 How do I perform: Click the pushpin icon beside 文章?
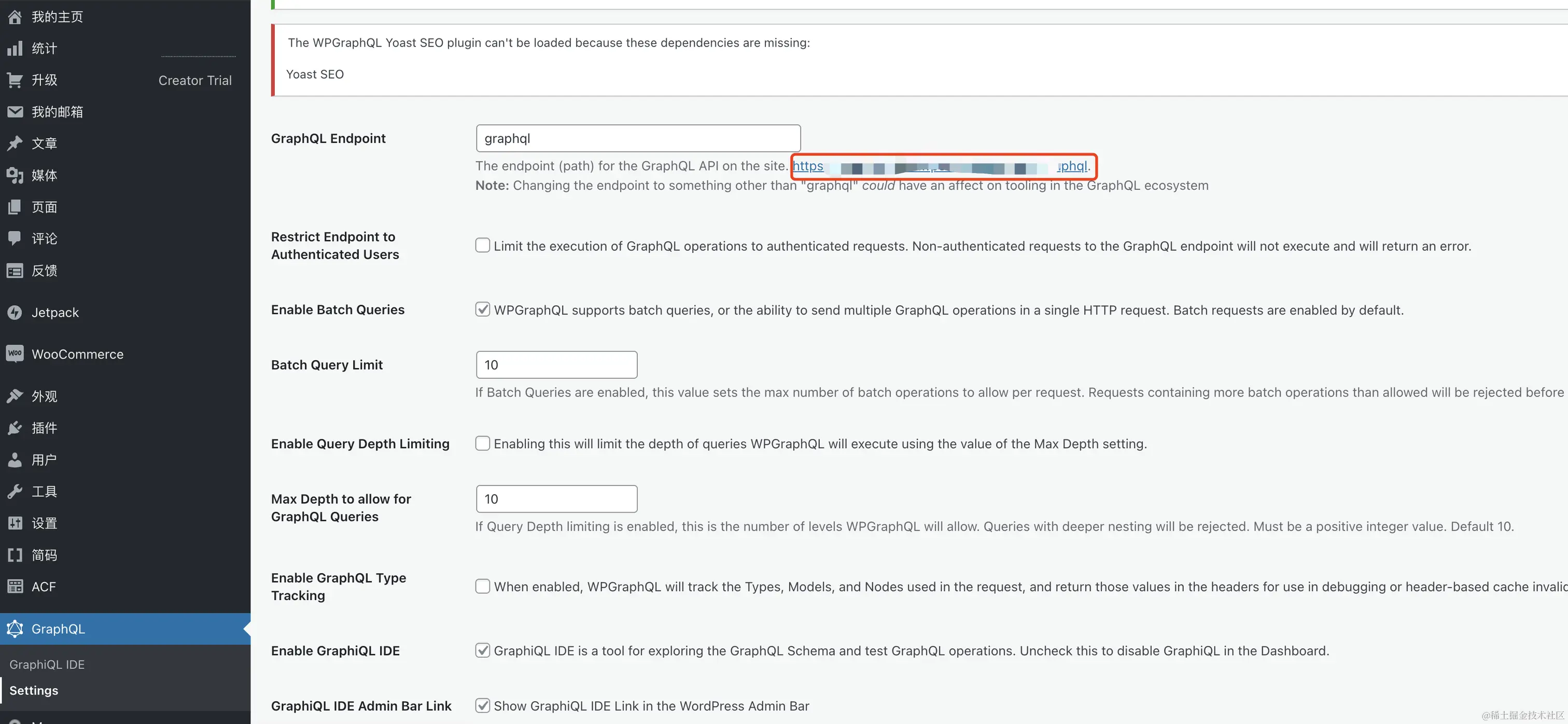click(15, 143)
